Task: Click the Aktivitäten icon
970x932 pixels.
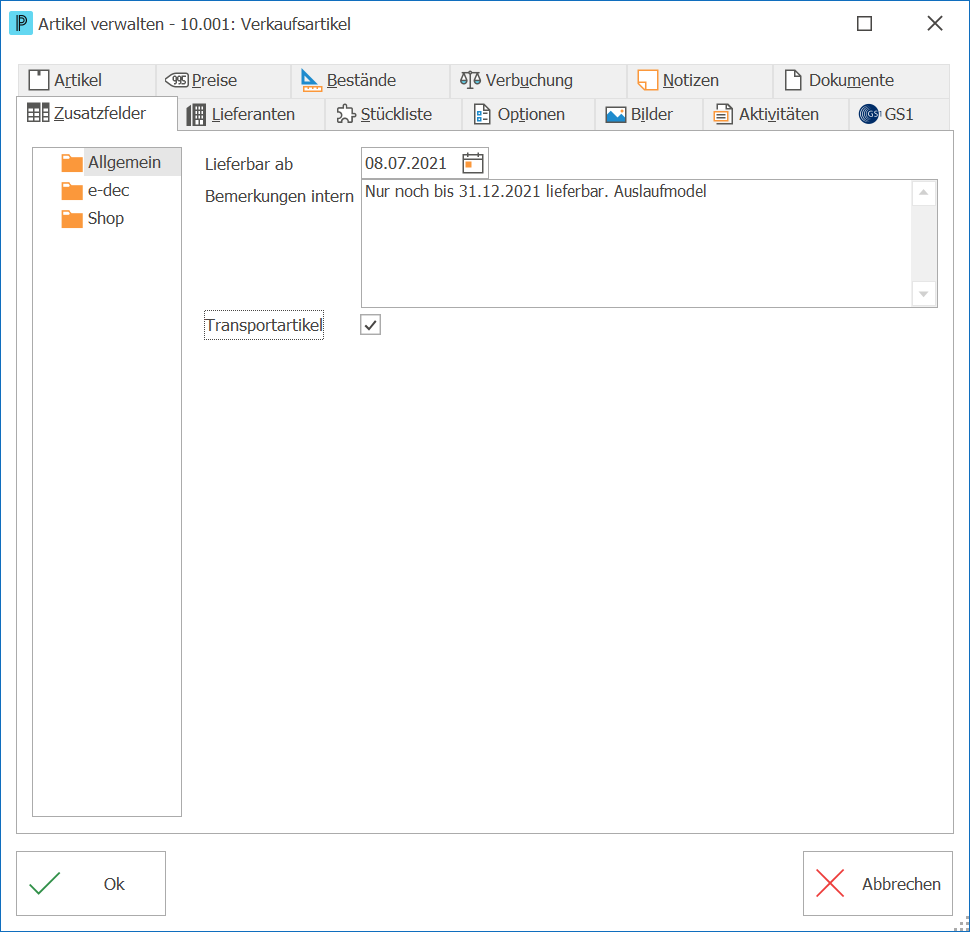Action: (723, 114)
